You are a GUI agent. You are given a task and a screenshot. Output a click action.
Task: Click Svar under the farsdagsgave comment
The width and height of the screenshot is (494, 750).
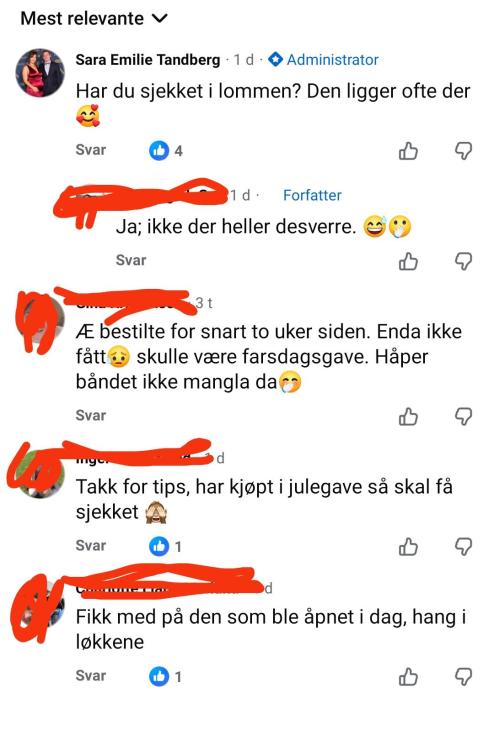91,415
